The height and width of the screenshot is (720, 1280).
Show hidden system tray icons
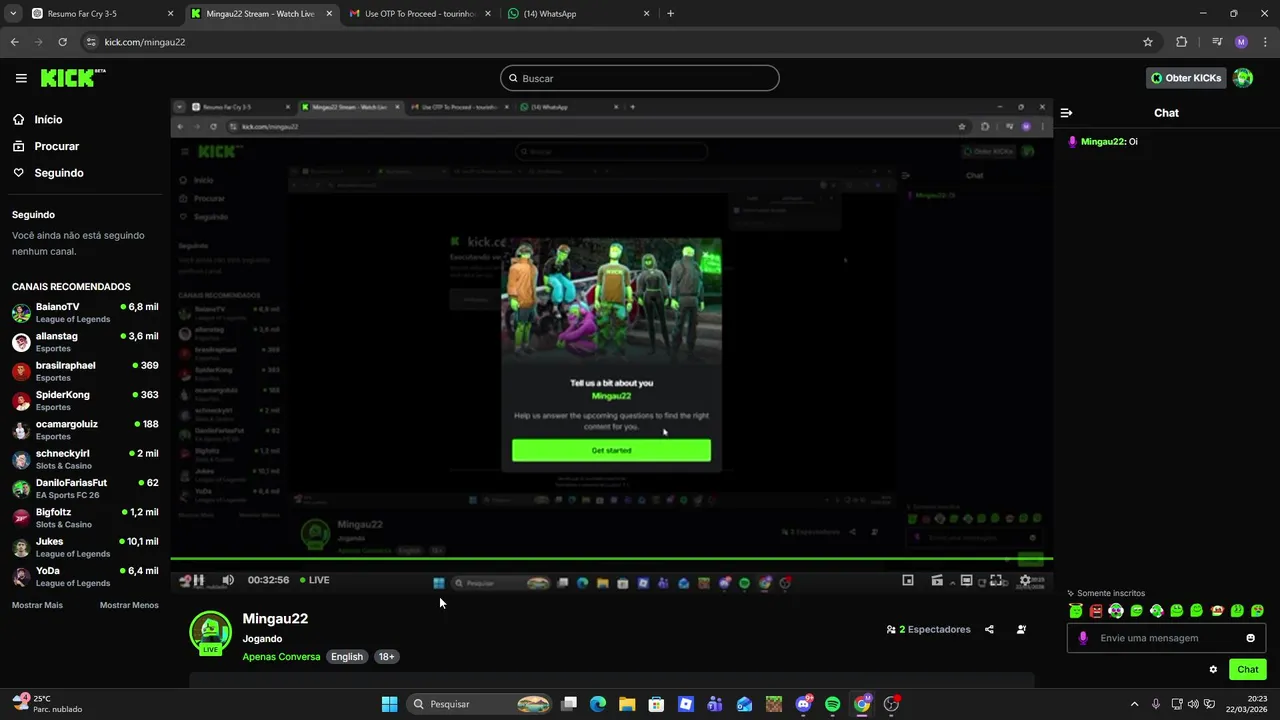point(1134,704)
